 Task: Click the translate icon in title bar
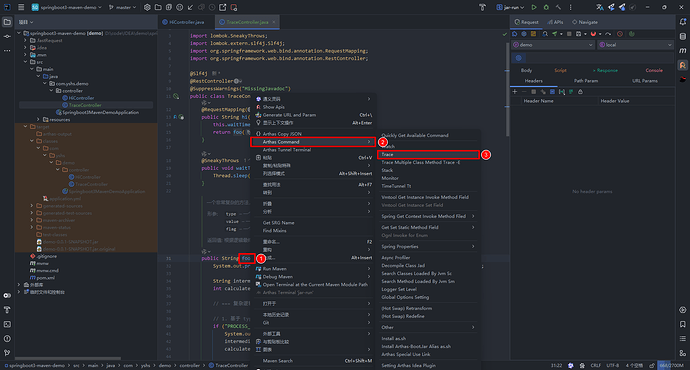(599, 7)
